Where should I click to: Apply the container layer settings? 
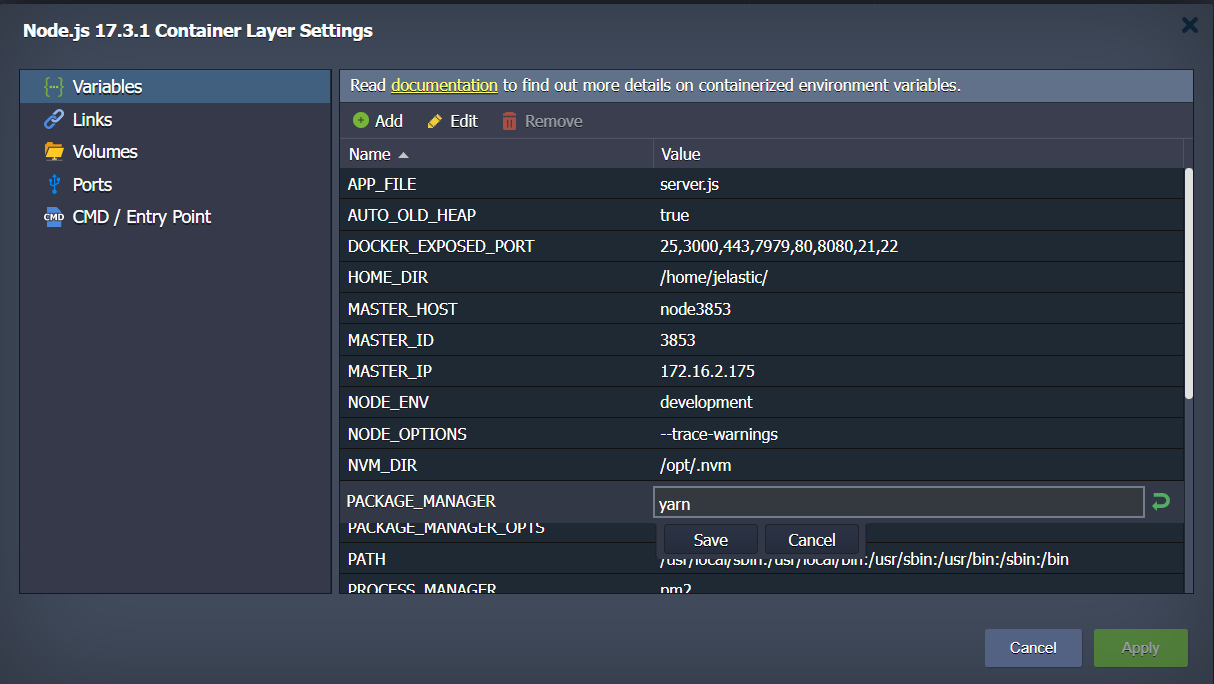tap(1140, 647)
